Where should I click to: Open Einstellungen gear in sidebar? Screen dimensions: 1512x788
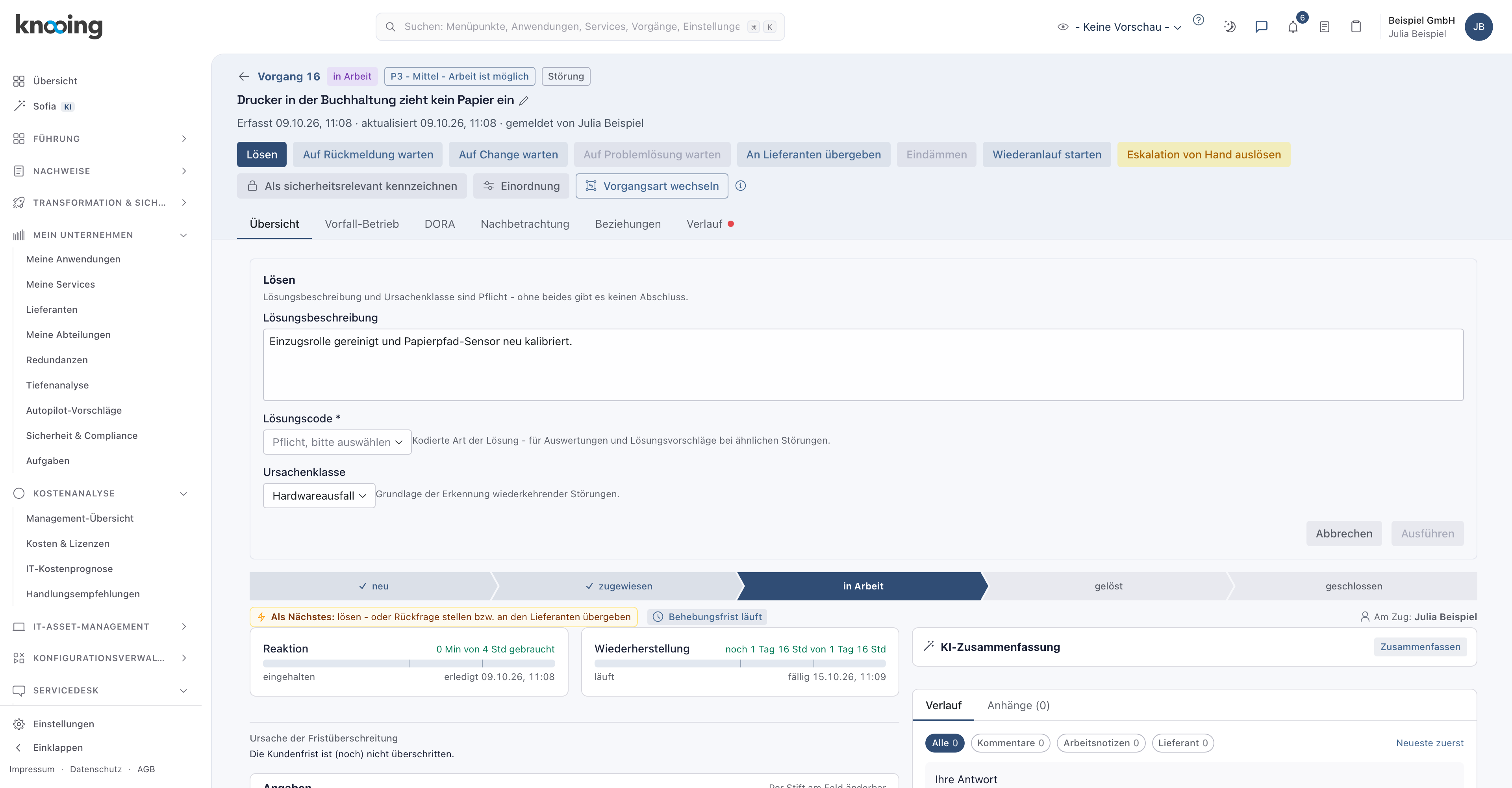click(63, 724)
